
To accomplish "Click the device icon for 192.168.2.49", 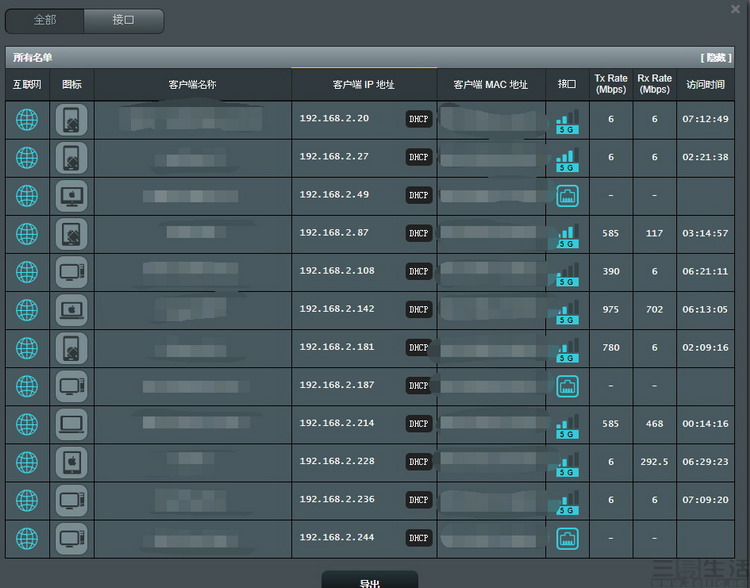I will coord(72,196).
